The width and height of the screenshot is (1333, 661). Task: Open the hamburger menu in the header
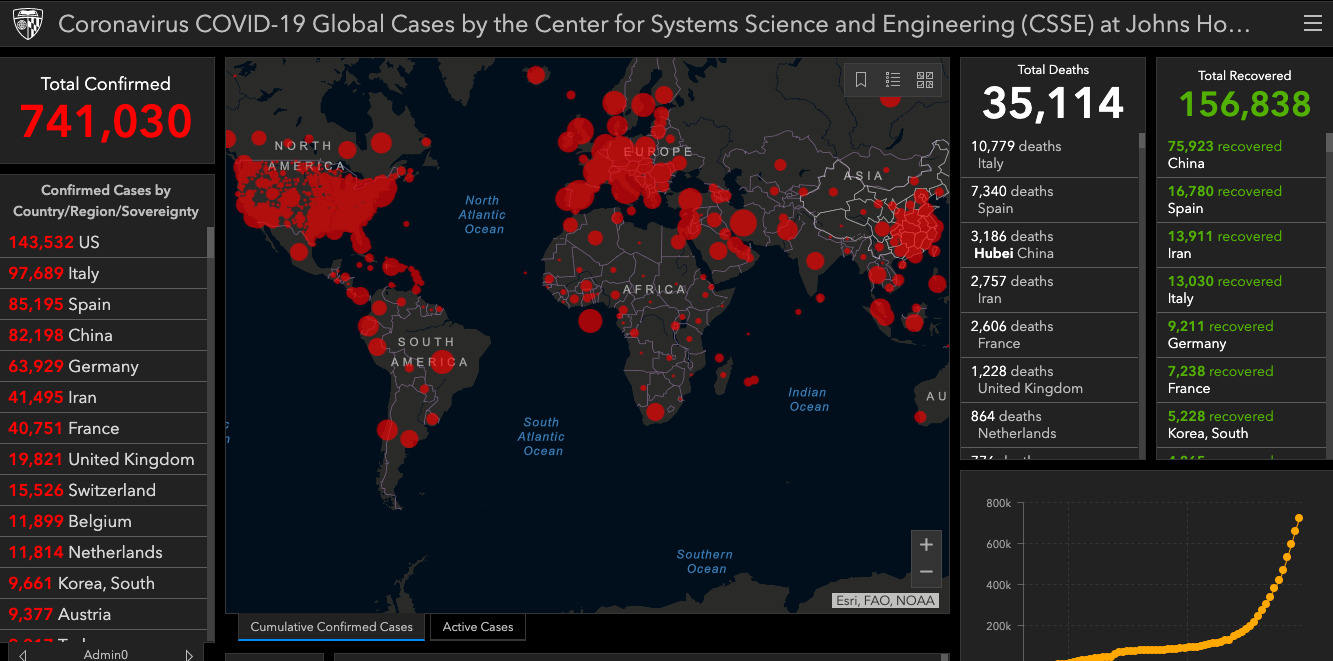(x=1312, y=24)
